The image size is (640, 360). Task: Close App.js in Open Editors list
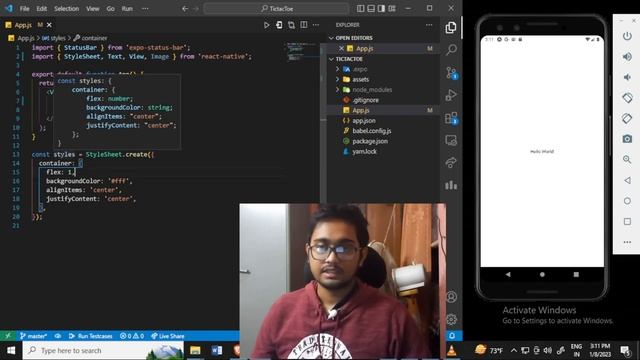(x=341, y=48)
